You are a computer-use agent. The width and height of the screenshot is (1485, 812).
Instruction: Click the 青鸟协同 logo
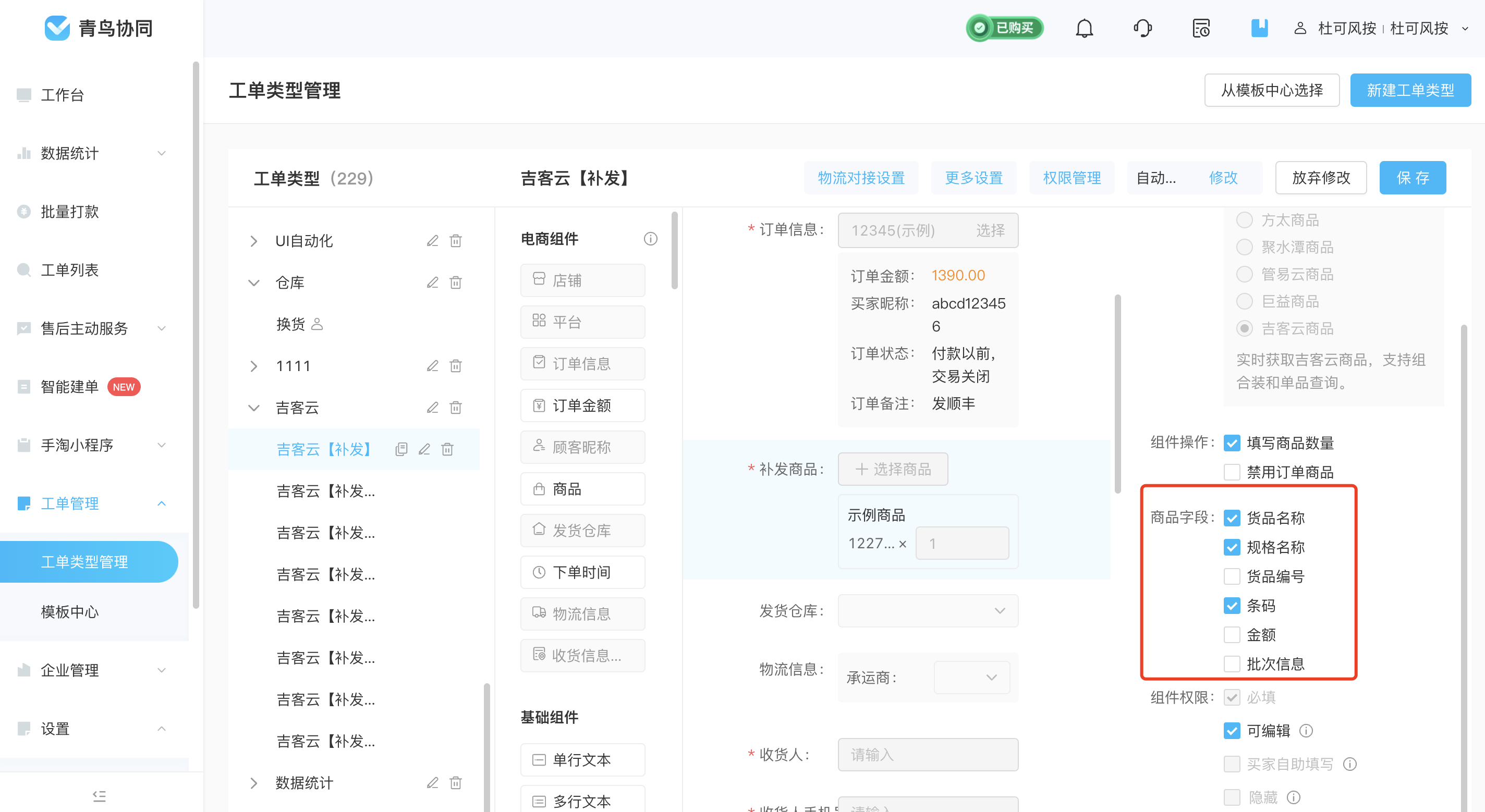99,28
